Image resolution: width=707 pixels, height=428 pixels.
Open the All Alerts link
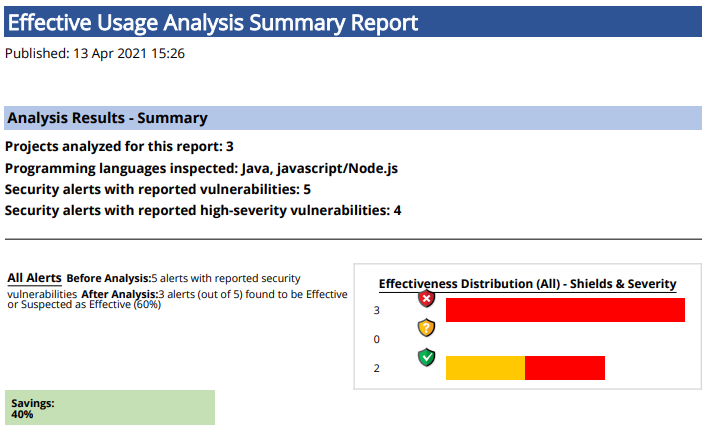[x=34, y=278]
